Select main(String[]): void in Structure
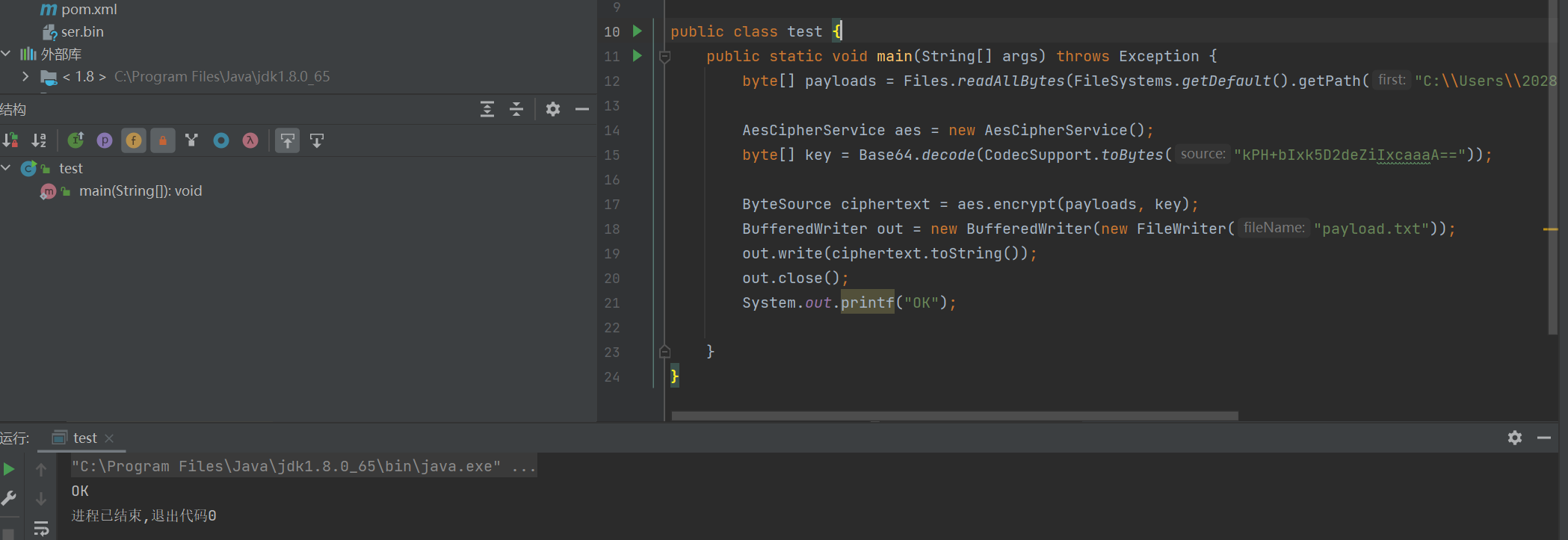 pos(141,191)
